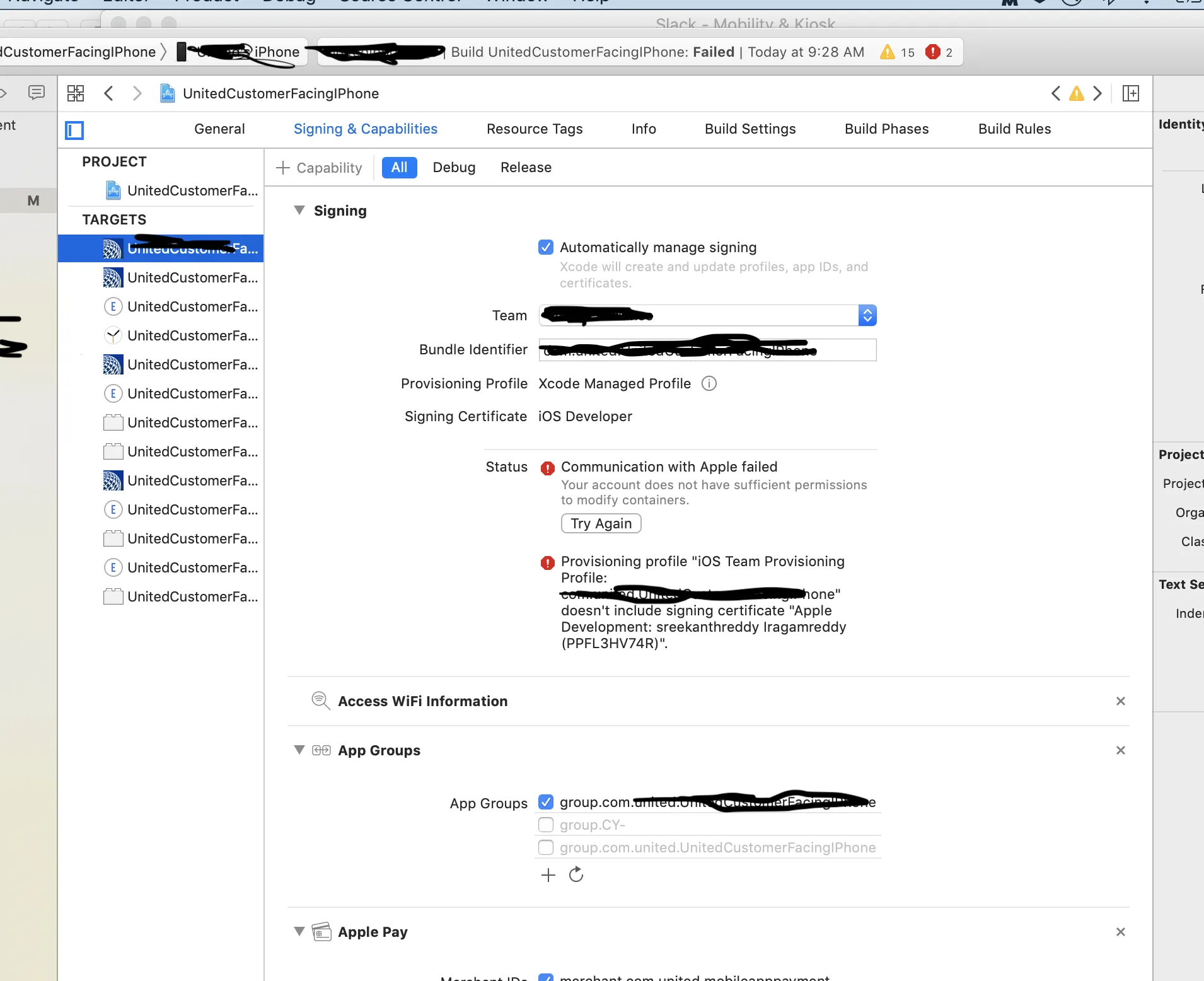The width and height of the screenshot is (1204, 981).
Task: Open the Resource Tags tab
Action: [535, 129]
